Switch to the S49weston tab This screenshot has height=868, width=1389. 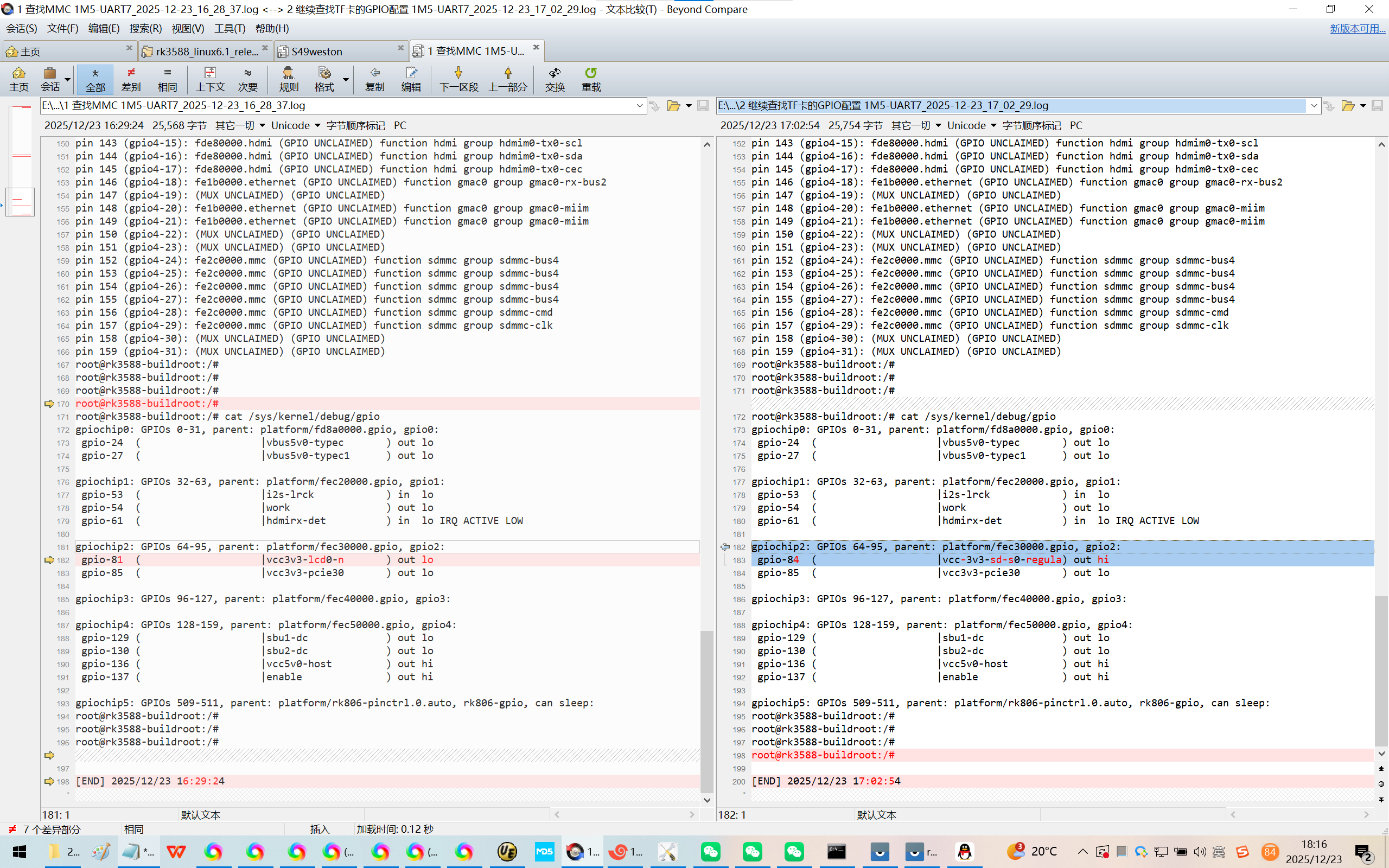click(317, 52)
